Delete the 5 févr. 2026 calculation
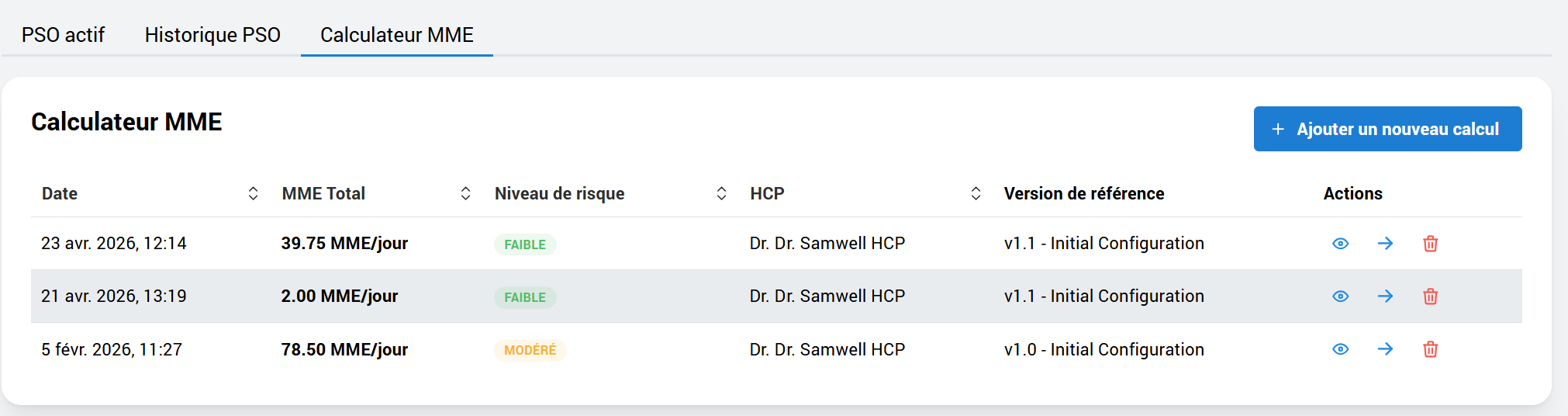The width and height of the screenshot is (1568, 416). point(1431,349)
